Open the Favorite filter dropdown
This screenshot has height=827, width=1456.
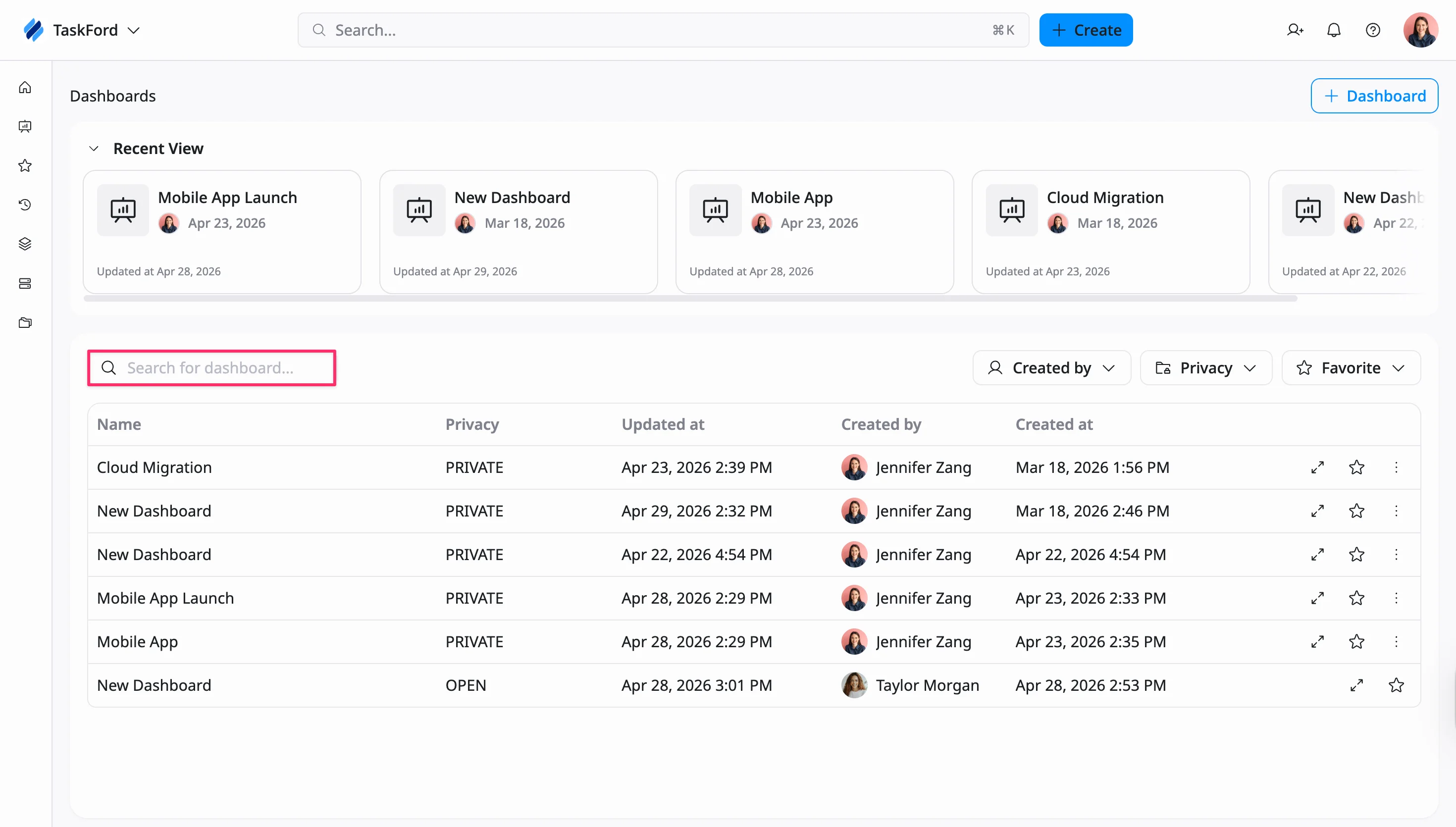1351,368
